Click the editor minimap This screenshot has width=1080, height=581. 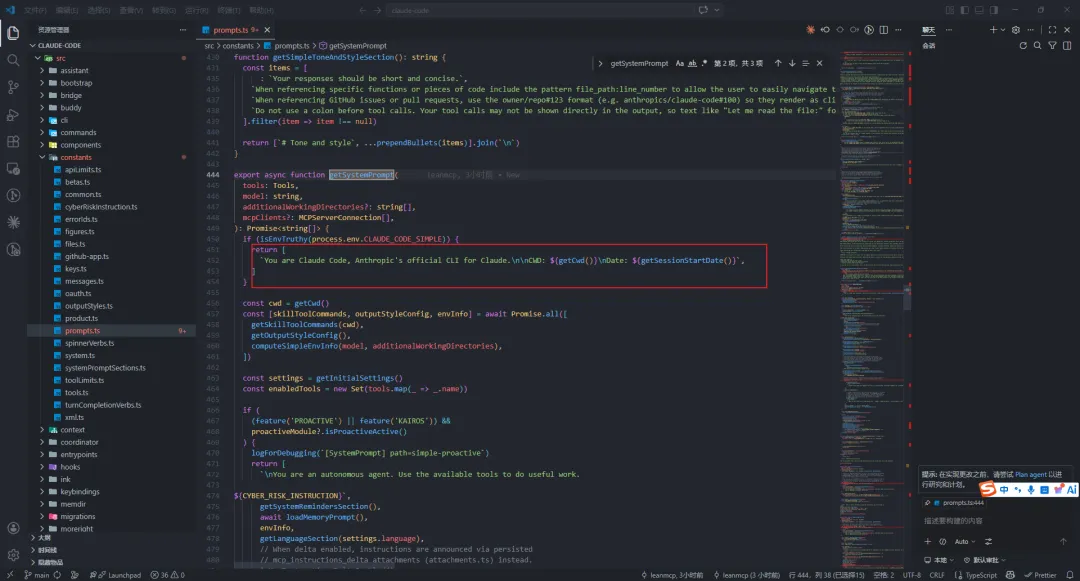pos(872,308)
